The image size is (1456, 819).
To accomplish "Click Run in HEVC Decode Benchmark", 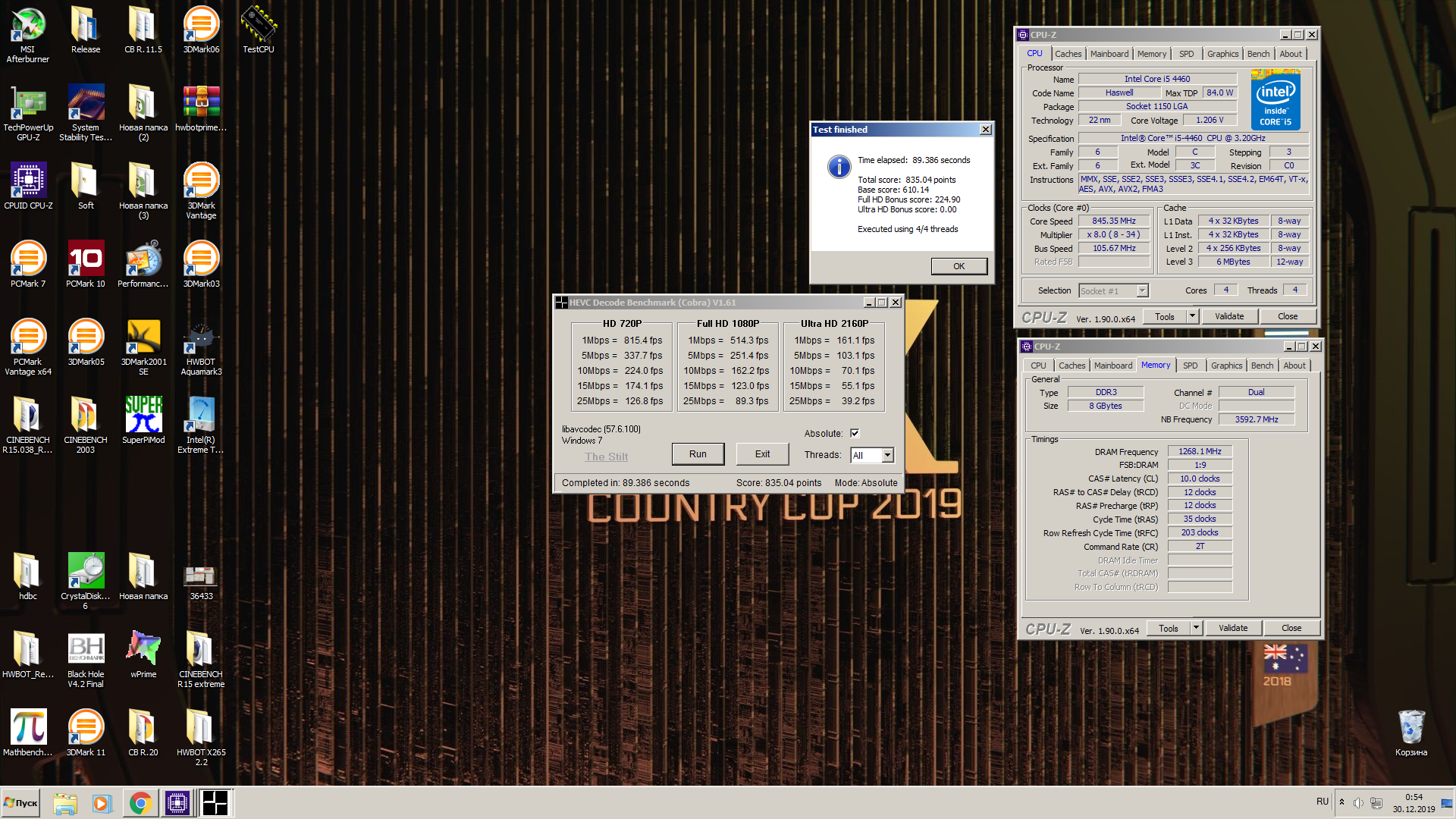I will click(698, 454).
